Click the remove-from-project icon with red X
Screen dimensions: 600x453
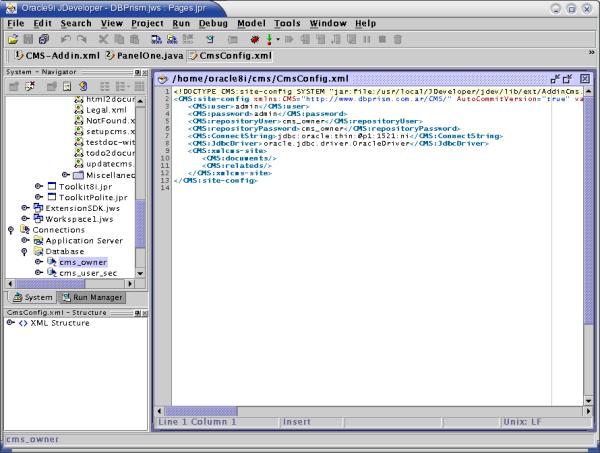(x=30, y=86)
